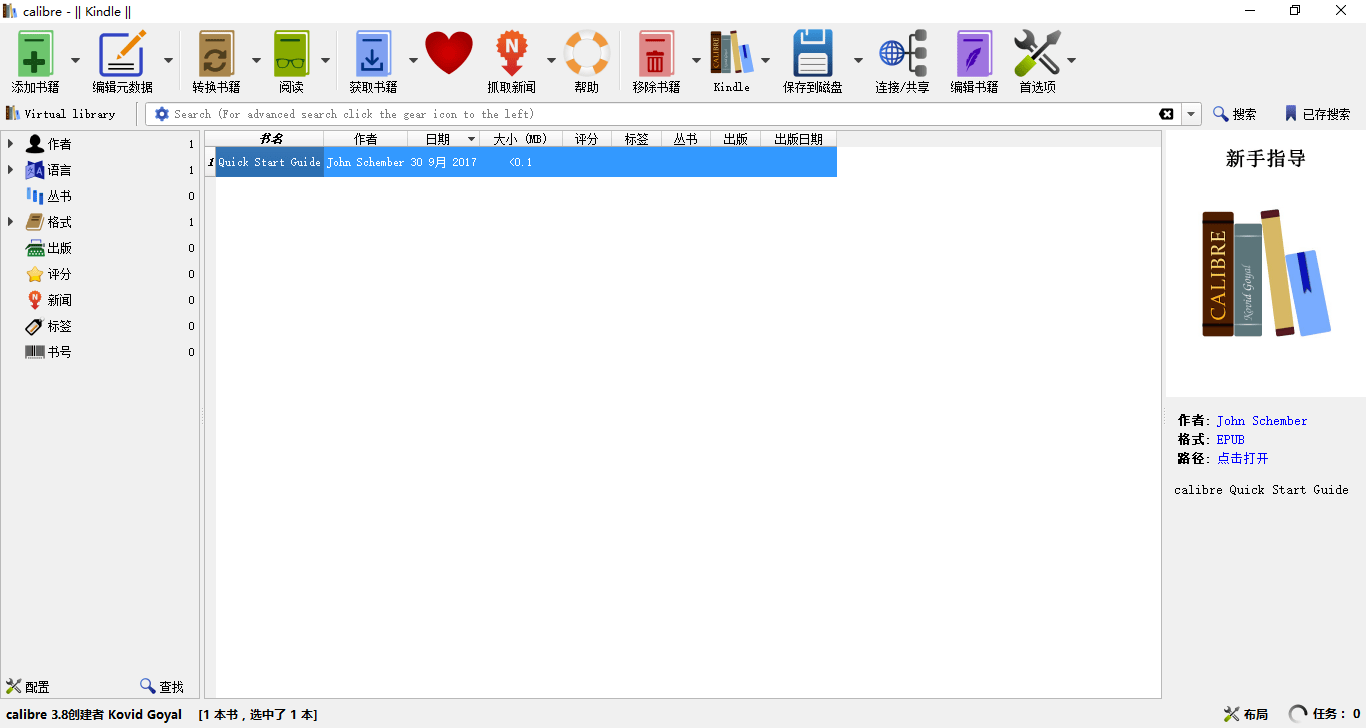The image size is (1366, 728).
Task: Sort by the 作者 column header
Action: click(366, 139)
